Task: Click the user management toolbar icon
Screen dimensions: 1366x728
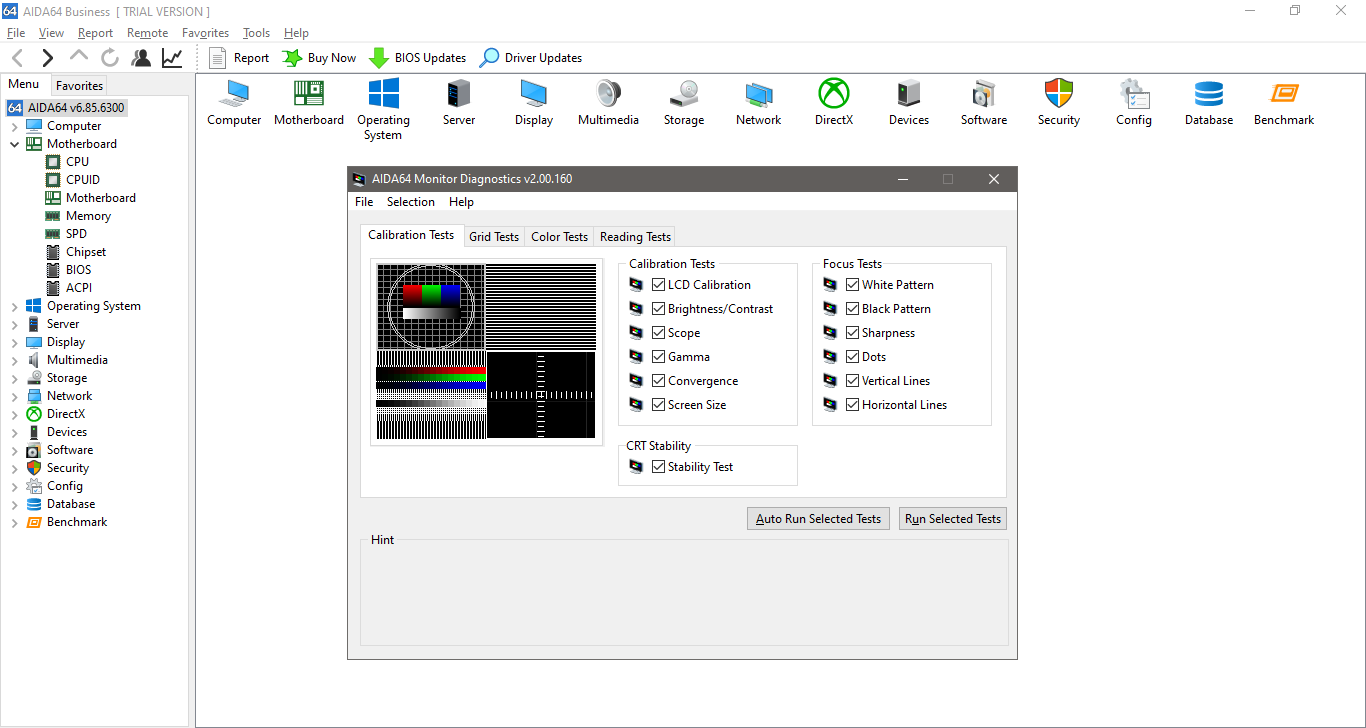Action: tap(141, 58)
